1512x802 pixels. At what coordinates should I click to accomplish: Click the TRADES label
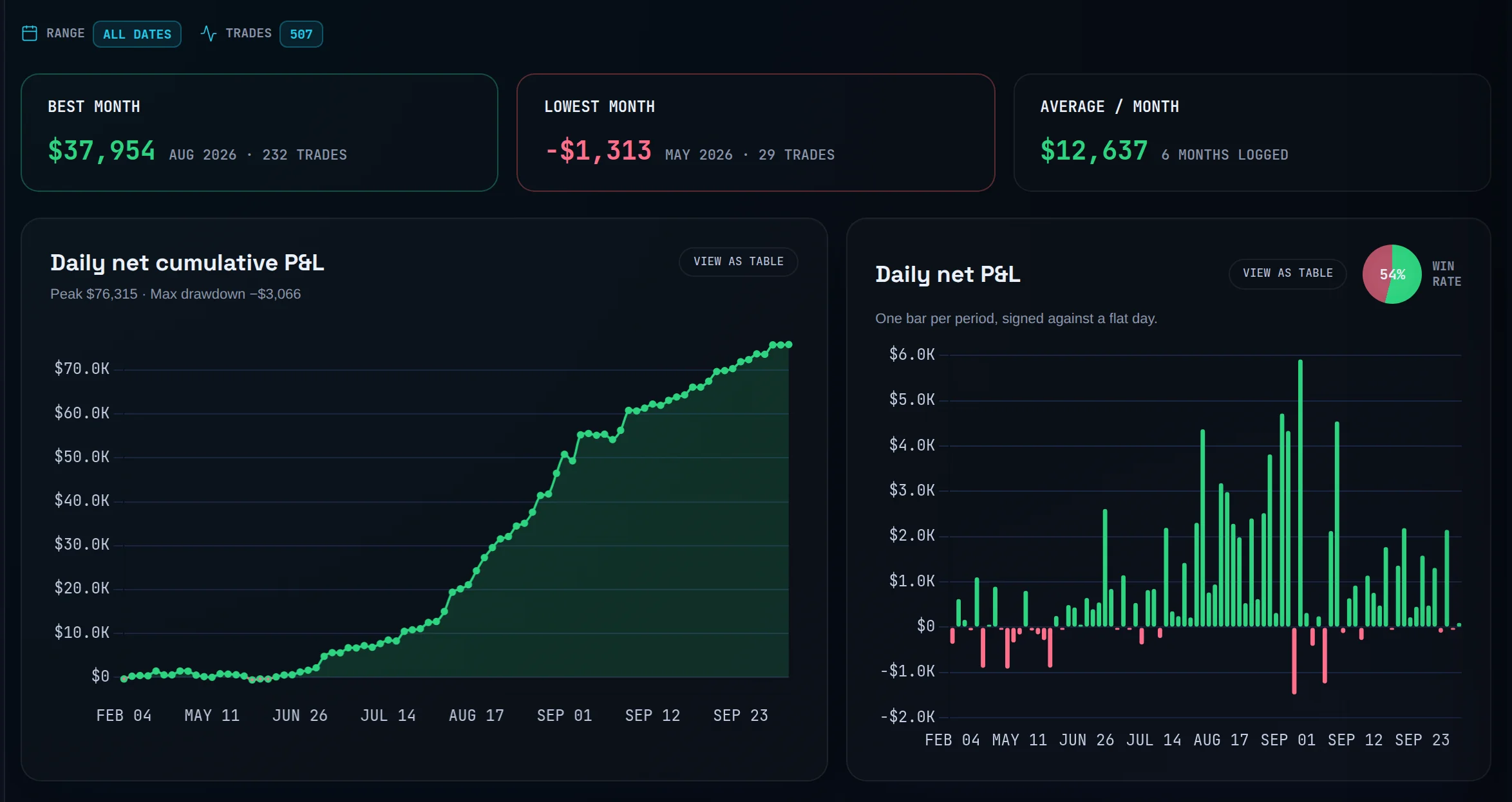[248, 33]
